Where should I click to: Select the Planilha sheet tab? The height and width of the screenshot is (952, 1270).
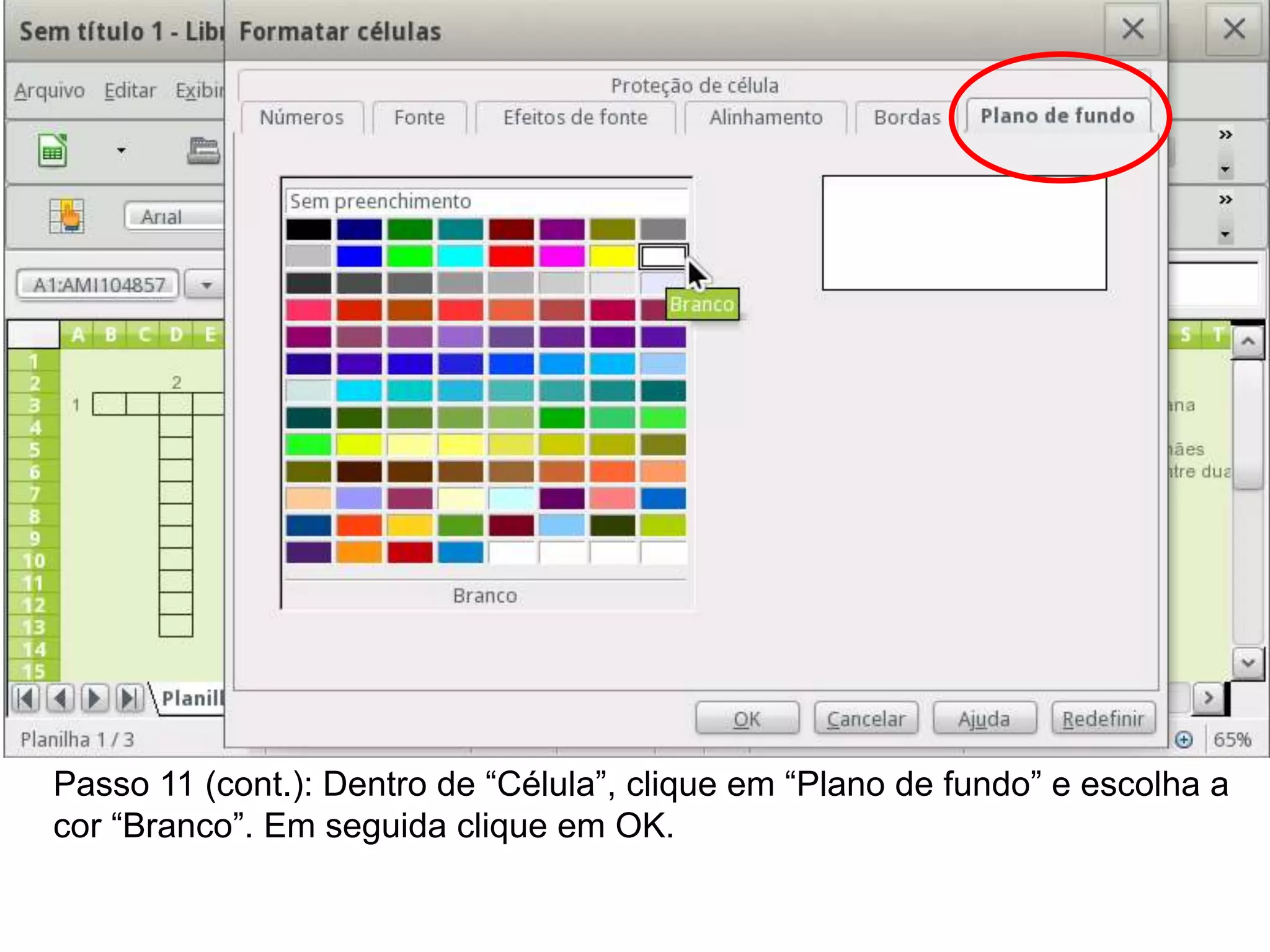pyautogui.click(x=191, y=699)
